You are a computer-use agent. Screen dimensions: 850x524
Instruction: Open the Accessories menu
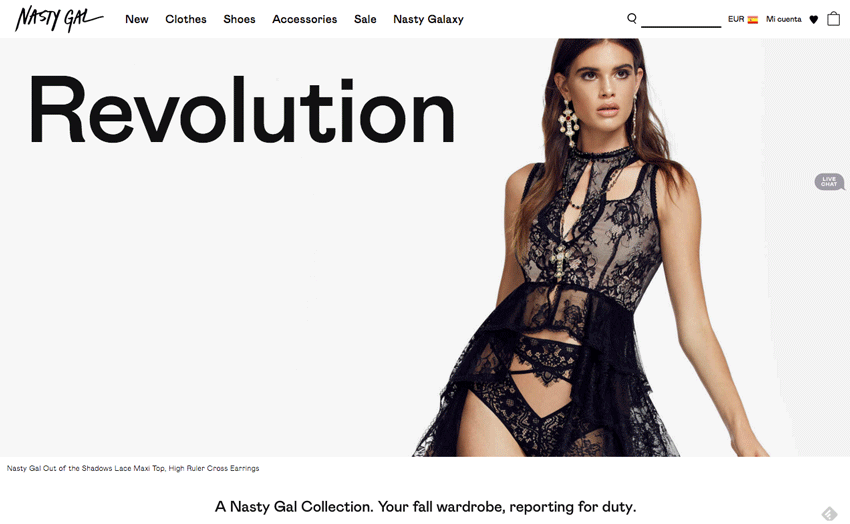tap(305, 19)
